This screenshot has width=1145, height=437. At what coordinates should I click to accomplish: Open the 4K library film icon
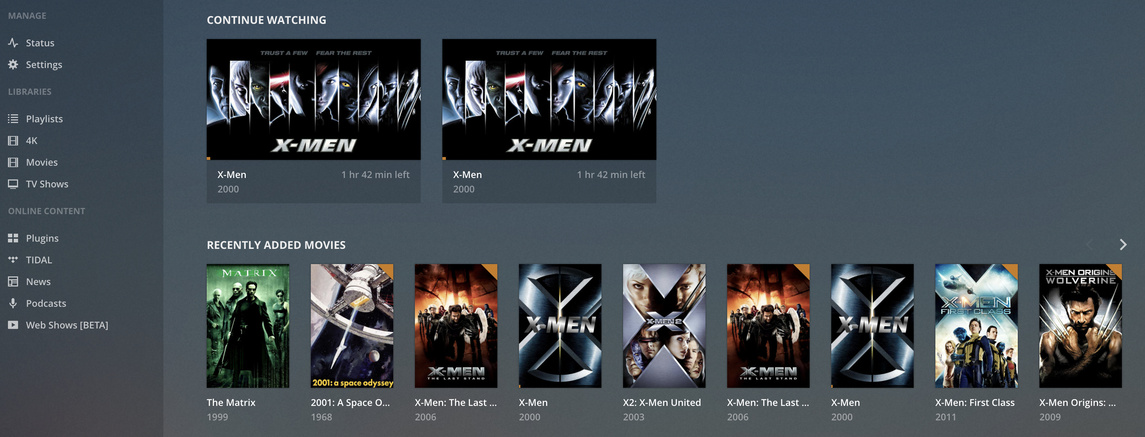point(12,141)
